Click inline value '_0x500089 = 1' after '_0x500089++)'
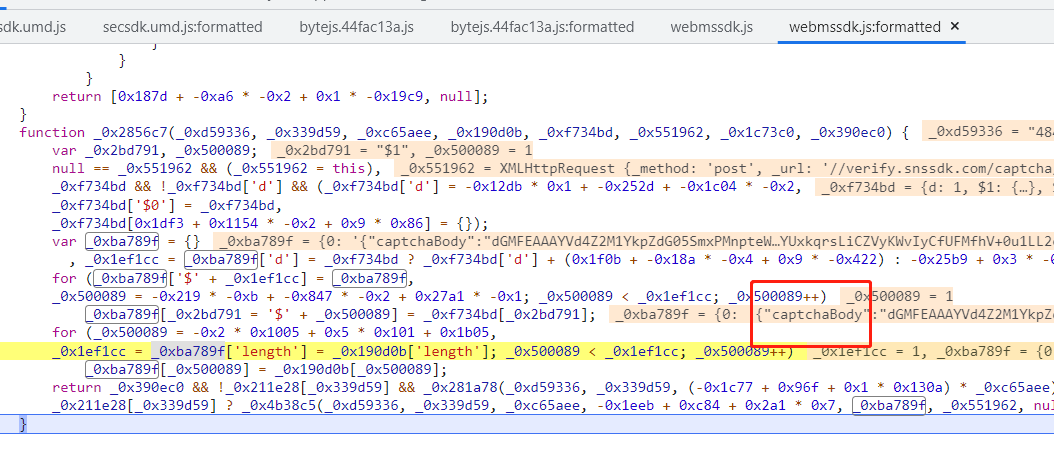This screenshot has width=1054, height=464. pos(899,296)
